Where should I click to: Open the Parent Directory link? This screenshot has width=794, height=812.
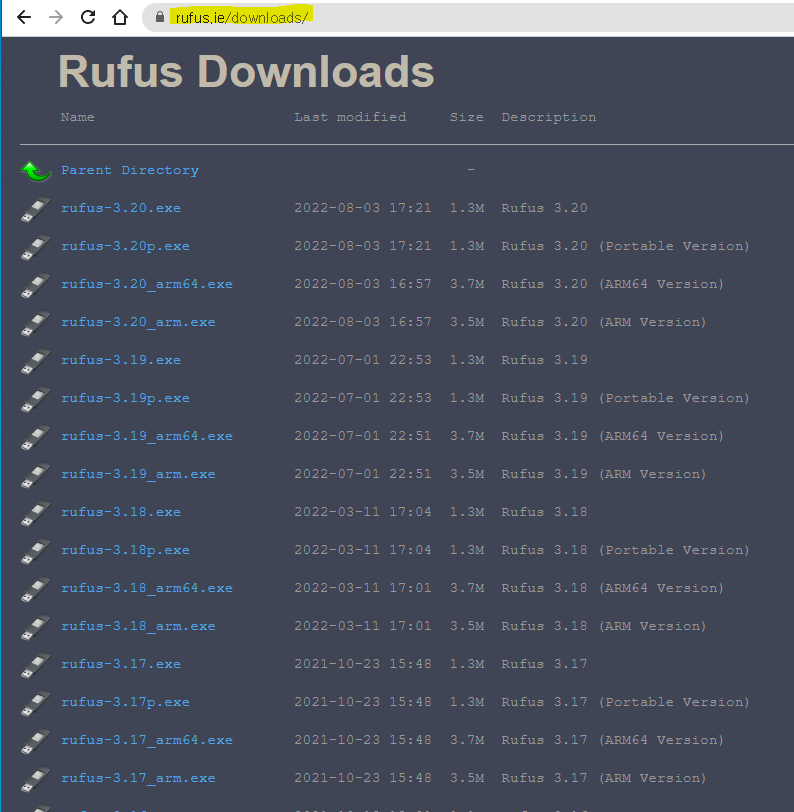130,170
